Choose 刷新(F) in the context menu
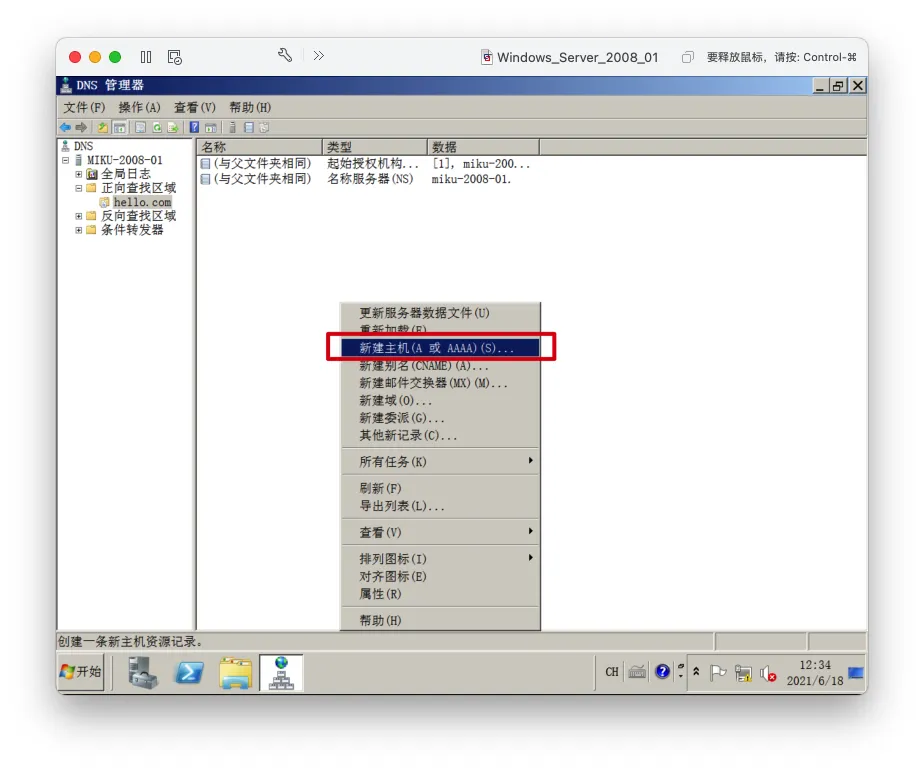 440,488
